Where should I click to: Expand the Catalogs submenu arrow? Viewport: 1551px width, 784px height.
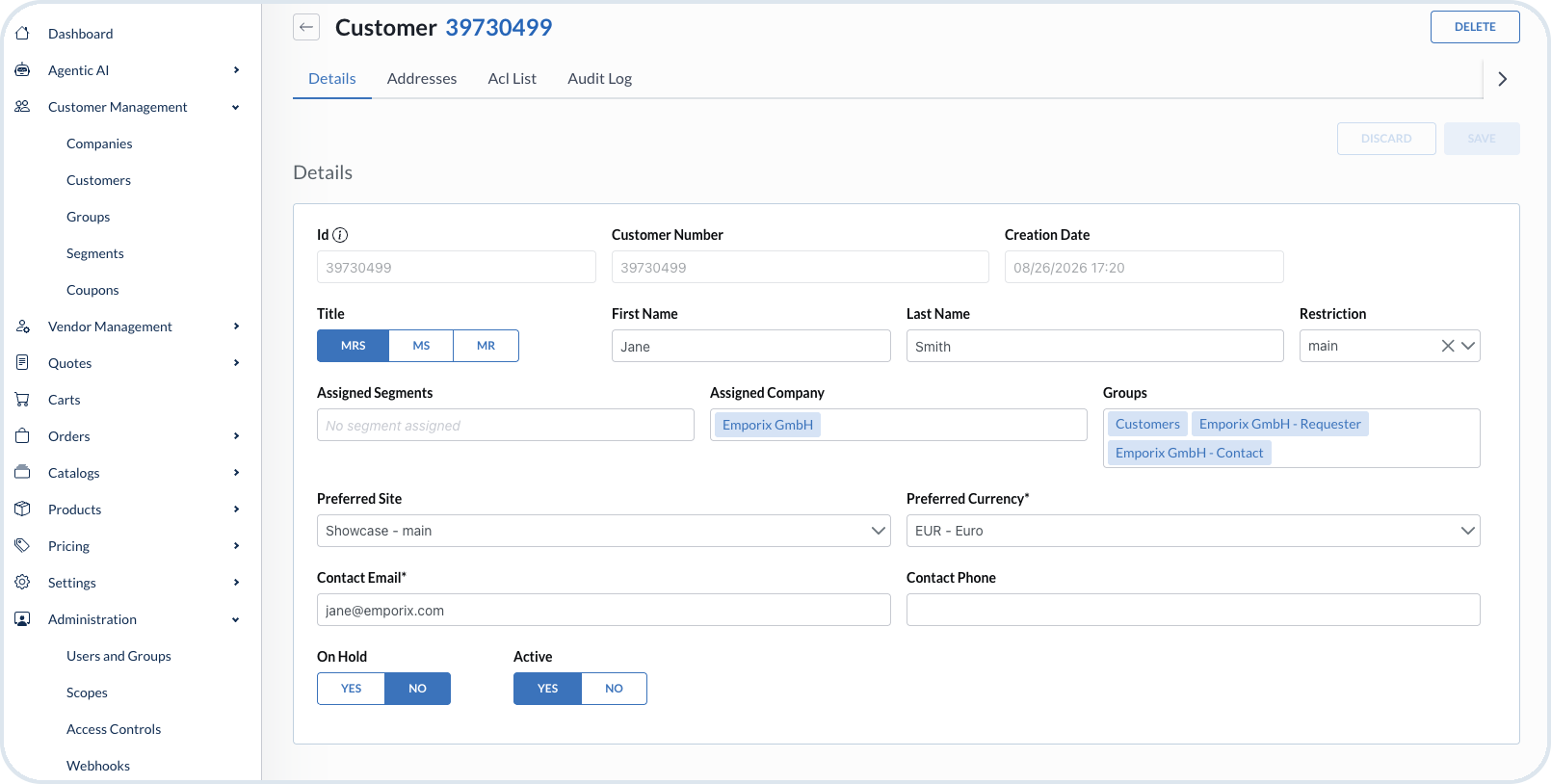236,473
